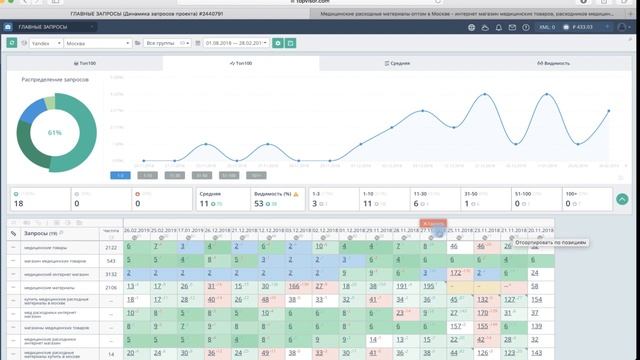Viewport: 640px width, 360px height.
Task: Click the calendar icon before the date range
Action: 198,43
